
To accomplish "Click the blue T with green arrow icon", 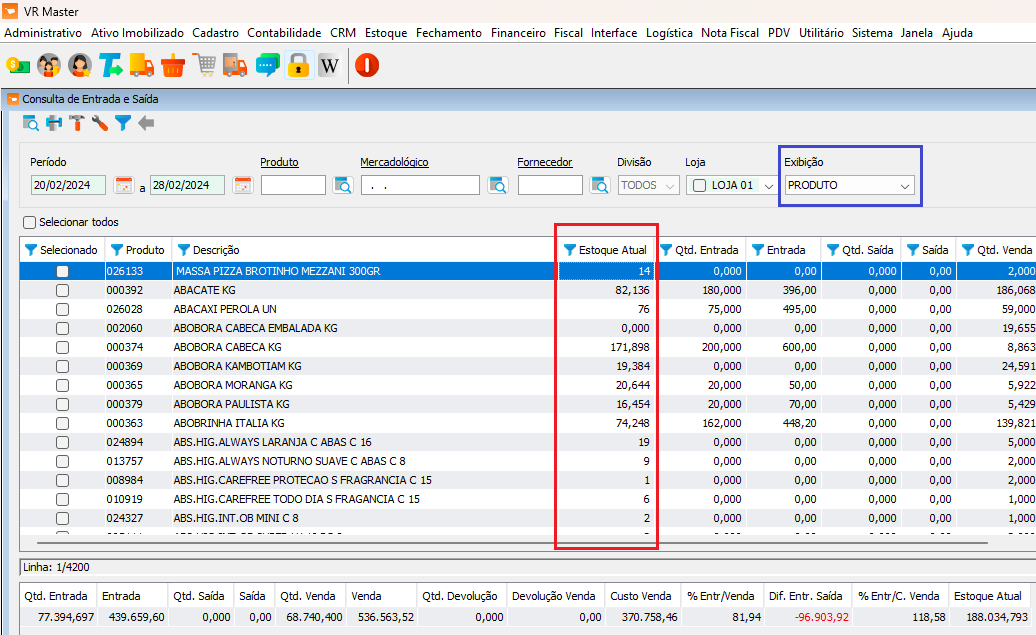I will pos(111,65).
